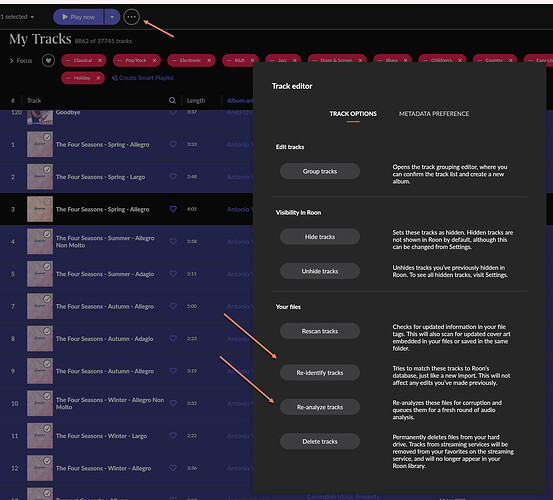Remove the Holiday filter tag
The width and height of the screenshot is (553, 500).
(x=98, y=78)
